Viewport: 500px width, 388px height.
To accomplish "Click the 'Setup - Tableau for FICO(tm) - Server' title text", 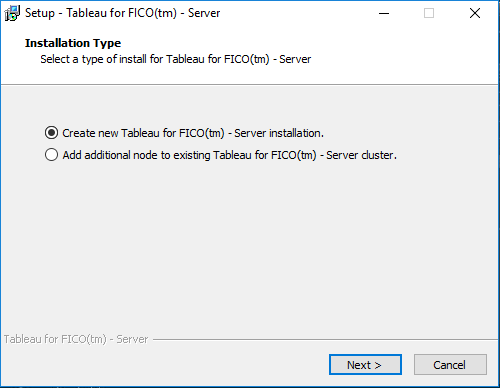I will point(122,13).
